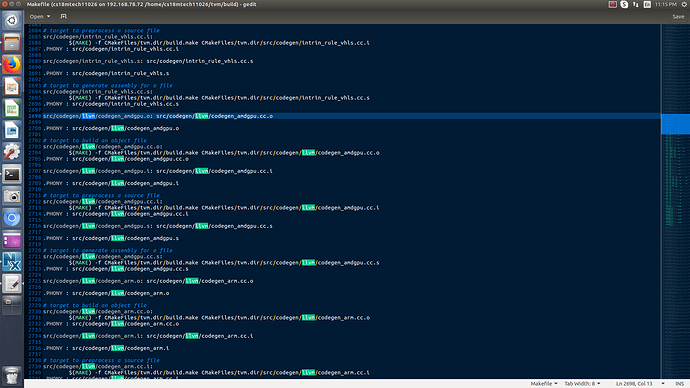This screenshot has height=388, width=690.
Task: Click the comment 'target to build an object file' line 2702
Action: pos(95,141)
